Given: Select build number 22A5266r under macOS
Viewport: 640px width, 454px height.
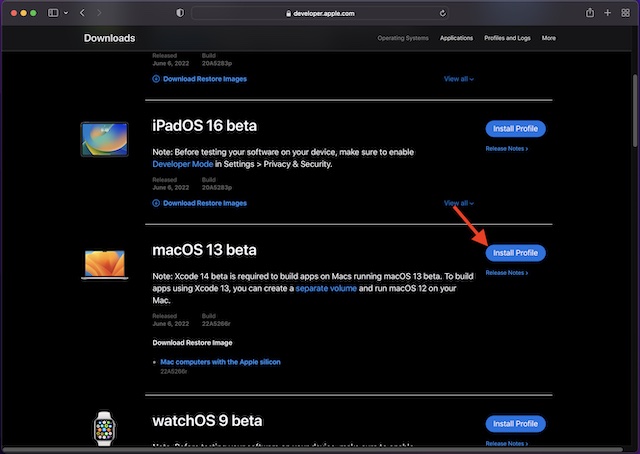Looking at the screenshot, I should [x=216, y=324].
